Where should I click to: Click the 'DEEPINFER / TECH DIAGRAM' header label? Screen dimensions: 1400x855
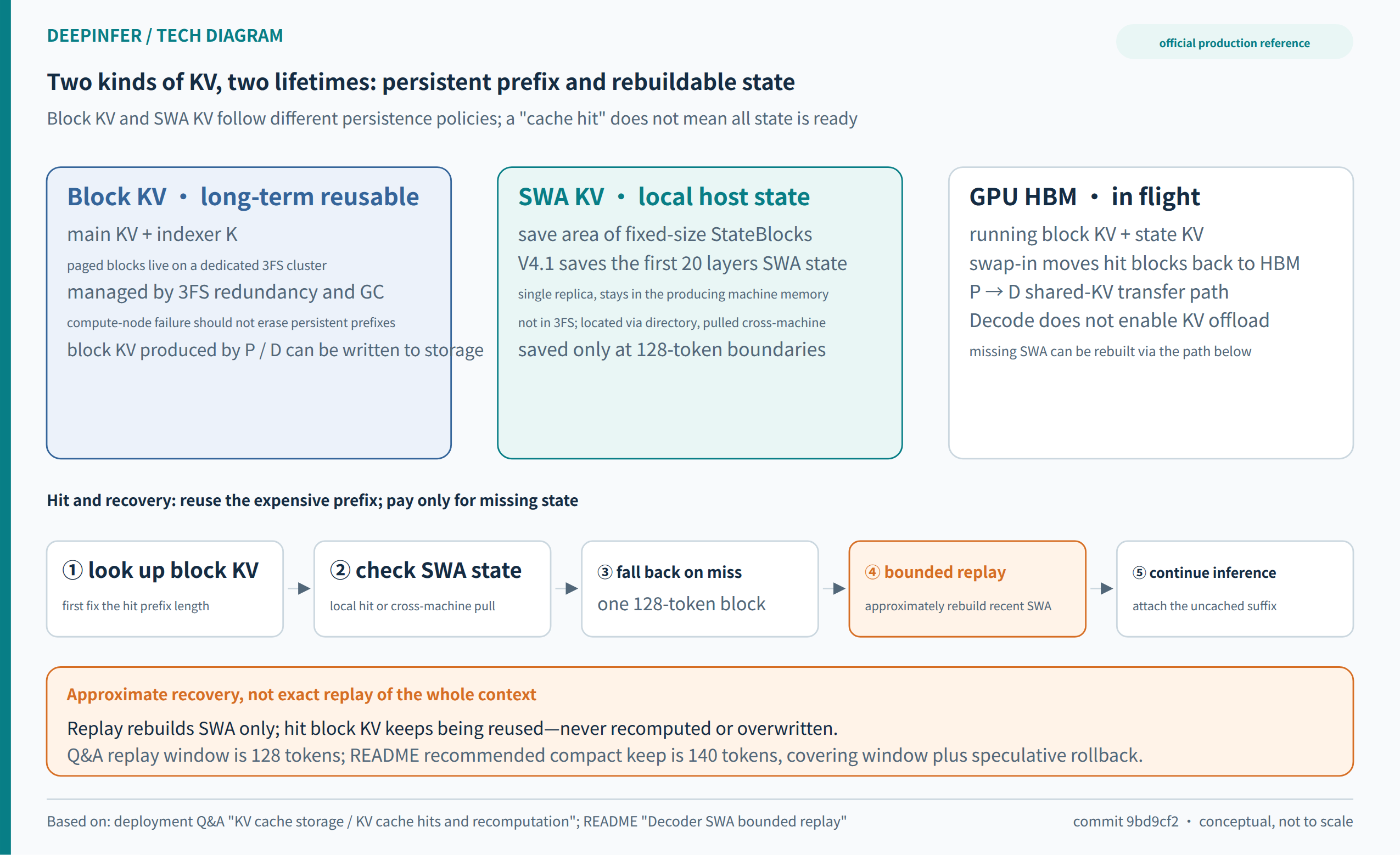[x=165, y=36]
